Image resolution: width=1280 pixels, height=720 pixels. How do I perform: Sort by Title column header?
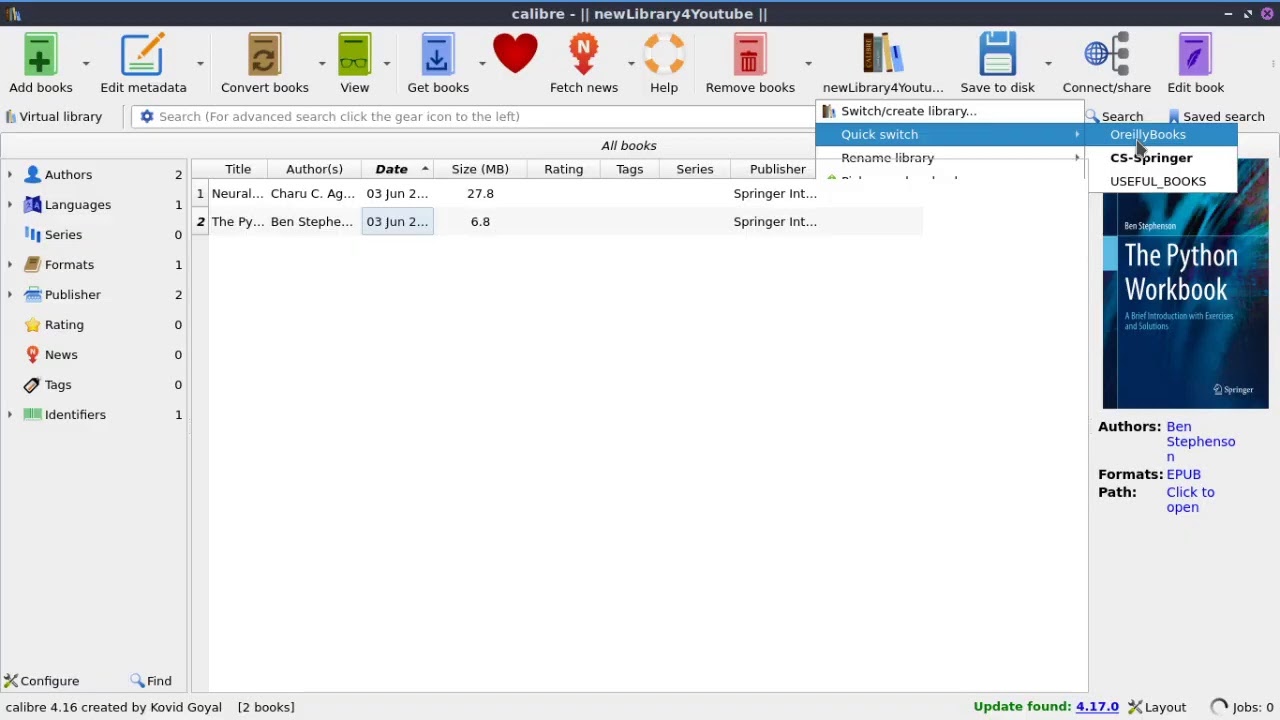click(238, 169)
